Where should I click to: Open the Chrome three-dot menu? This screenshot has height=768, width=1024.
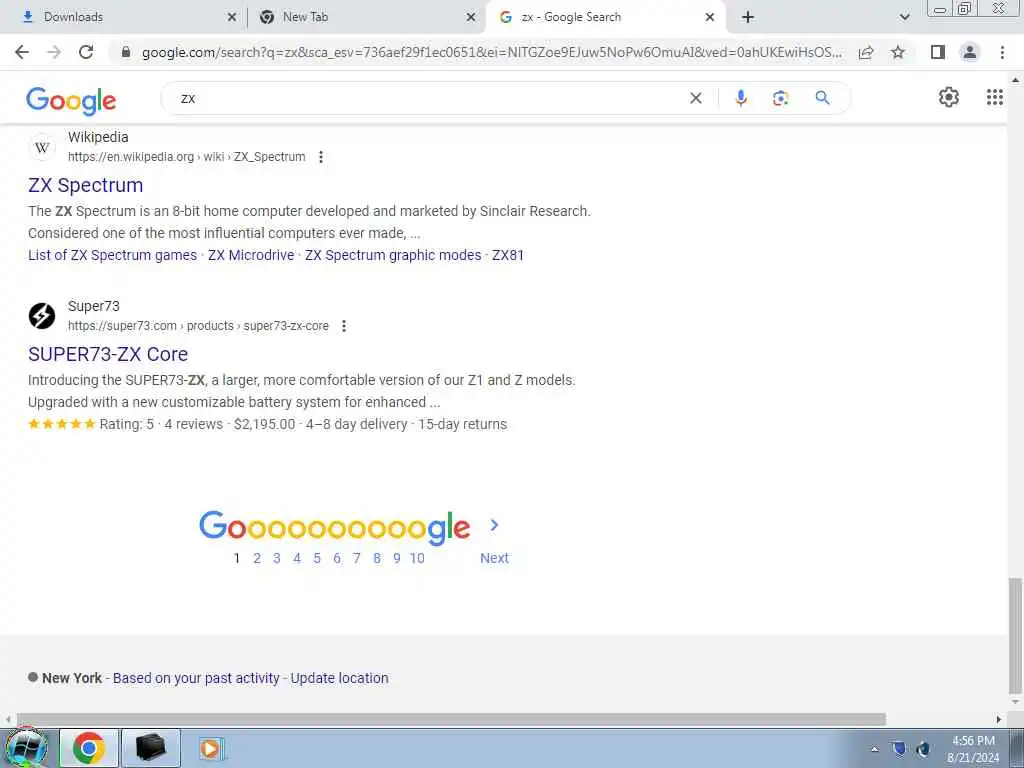pyautogui.click(x=1002, y=52)
